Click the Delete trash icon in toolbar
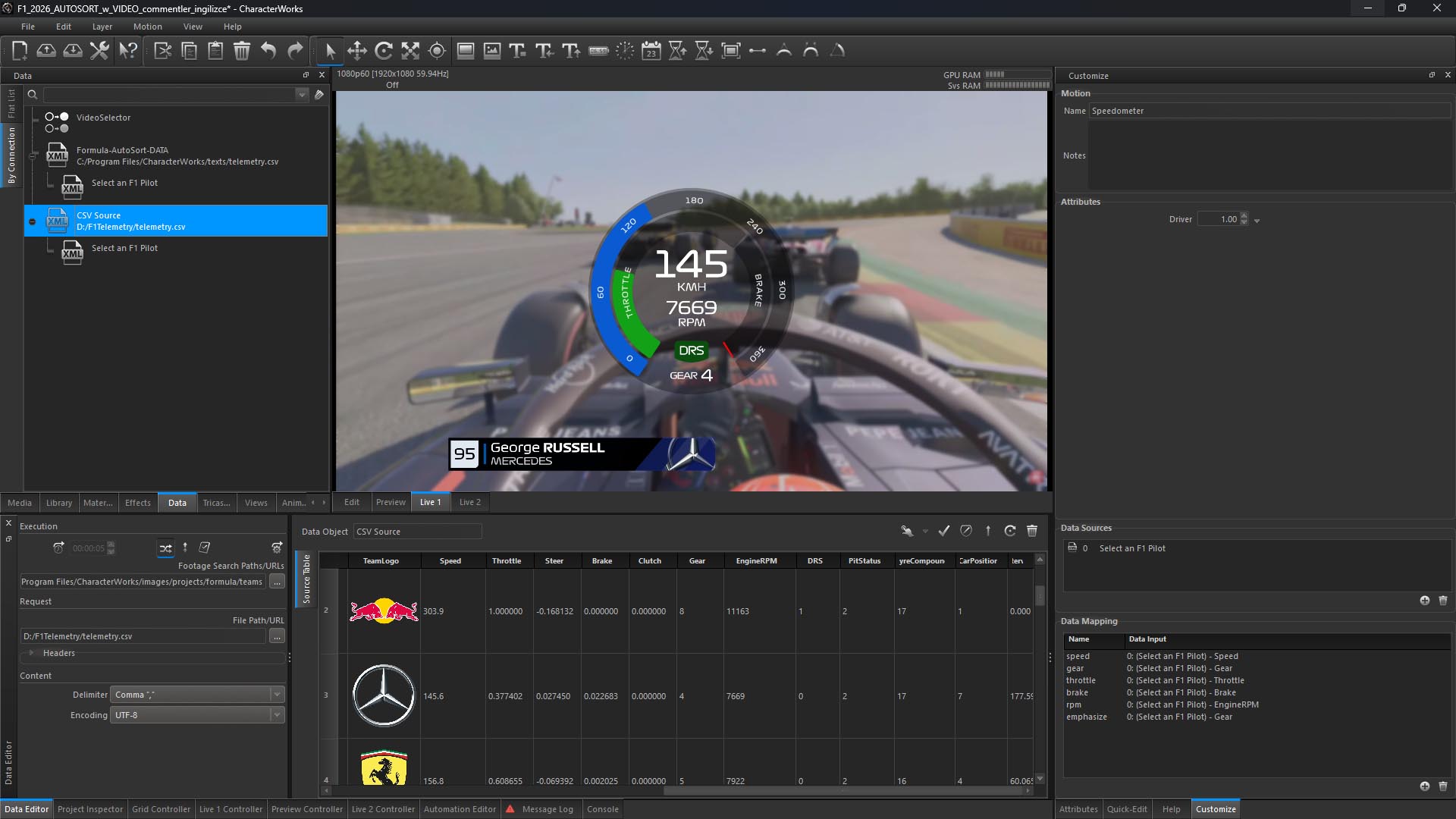This screenshot has height=819, width=1456. coord(242,51)
